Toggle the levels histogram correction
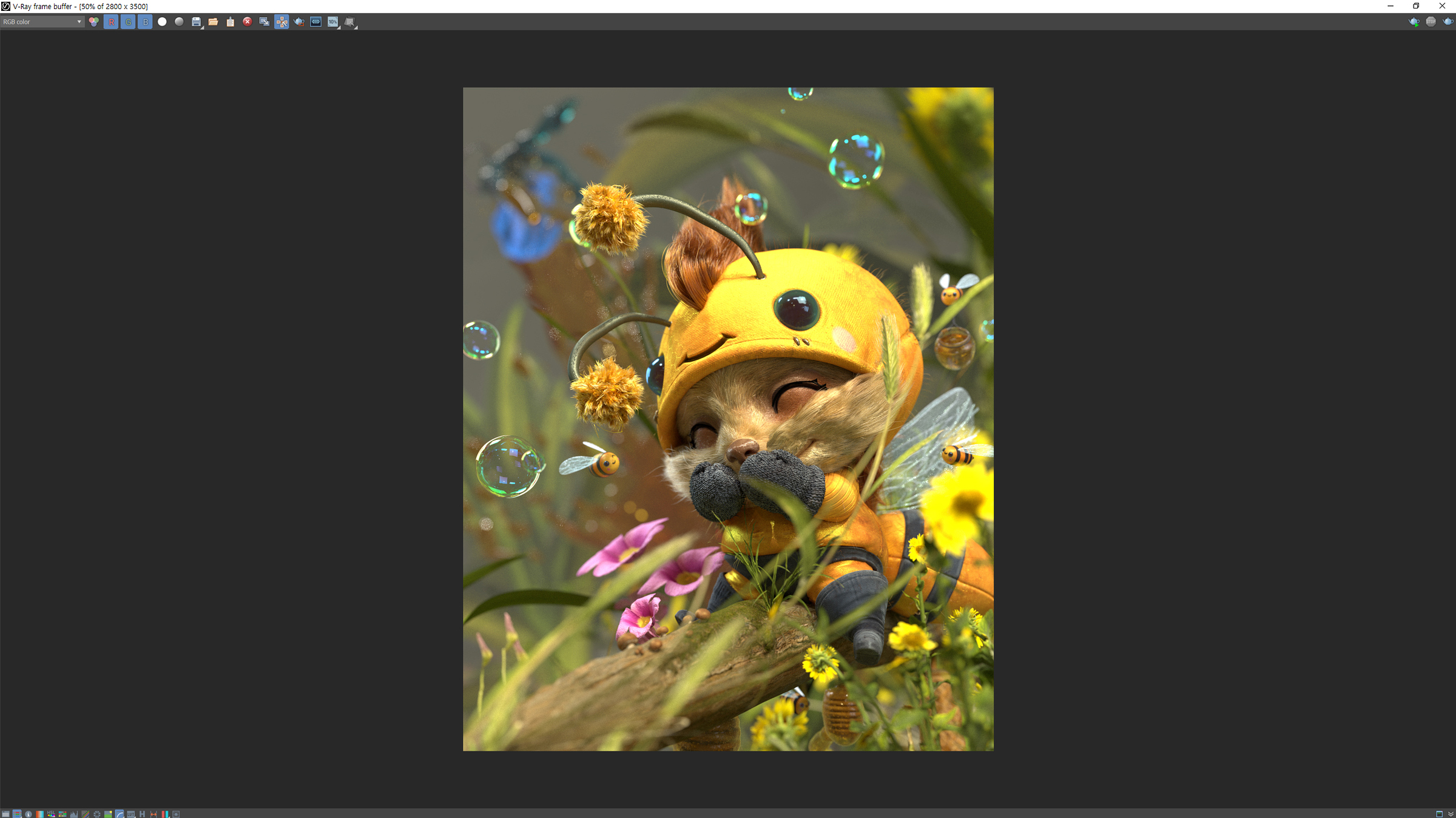 click(74, 814)
